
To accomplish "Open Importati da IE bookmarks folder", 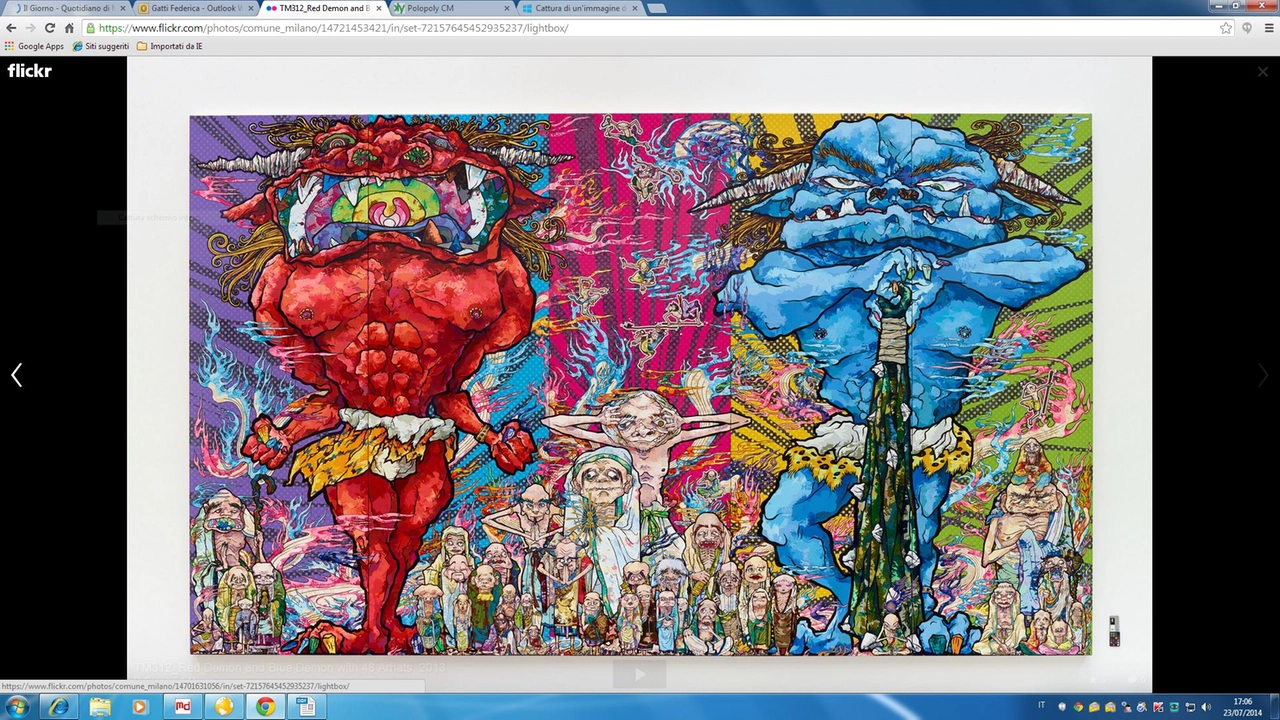I will [170, 46].
